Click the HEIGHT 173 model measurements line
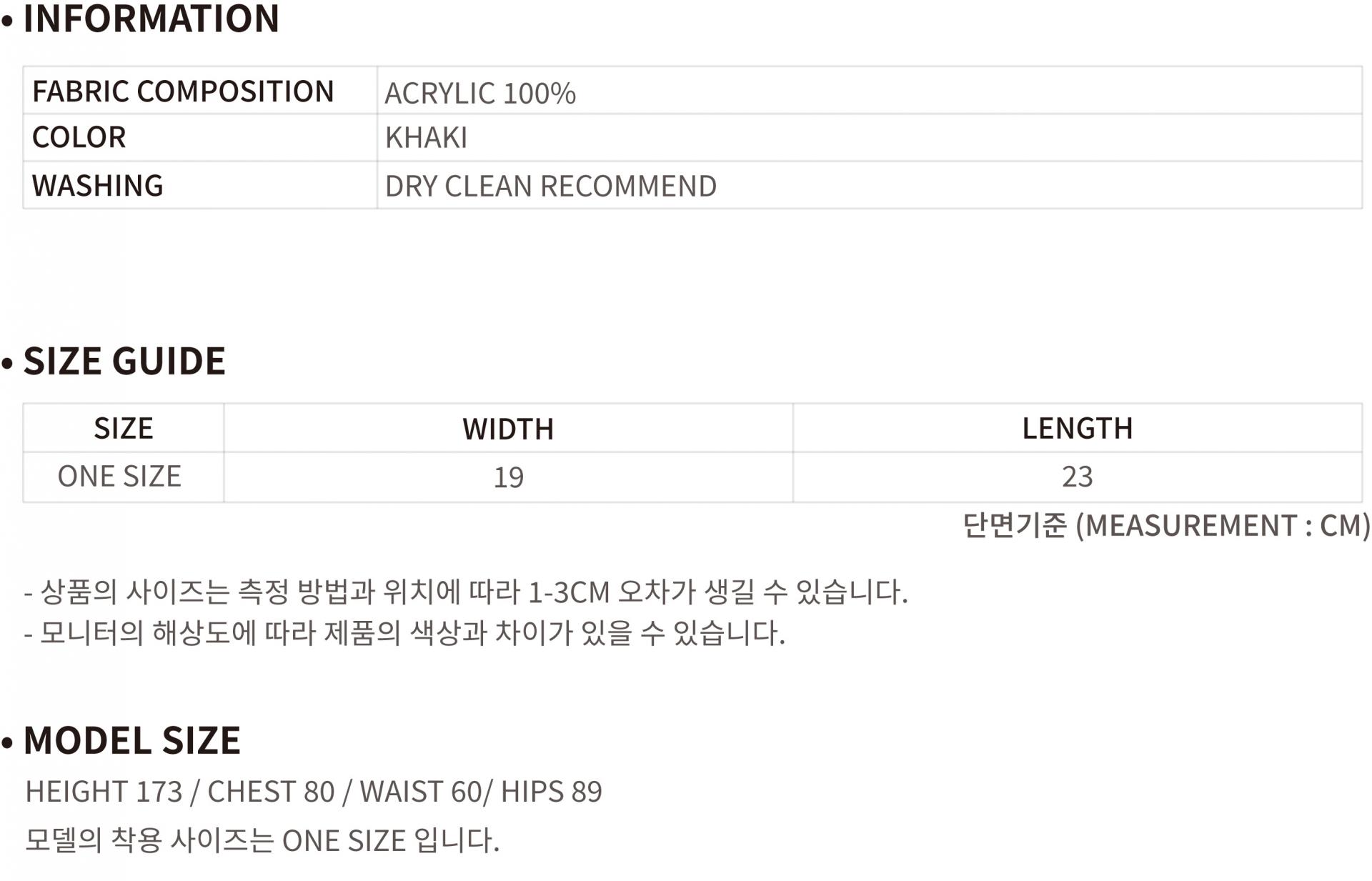Screen dimensions: 1372x881 click(314, 792)
